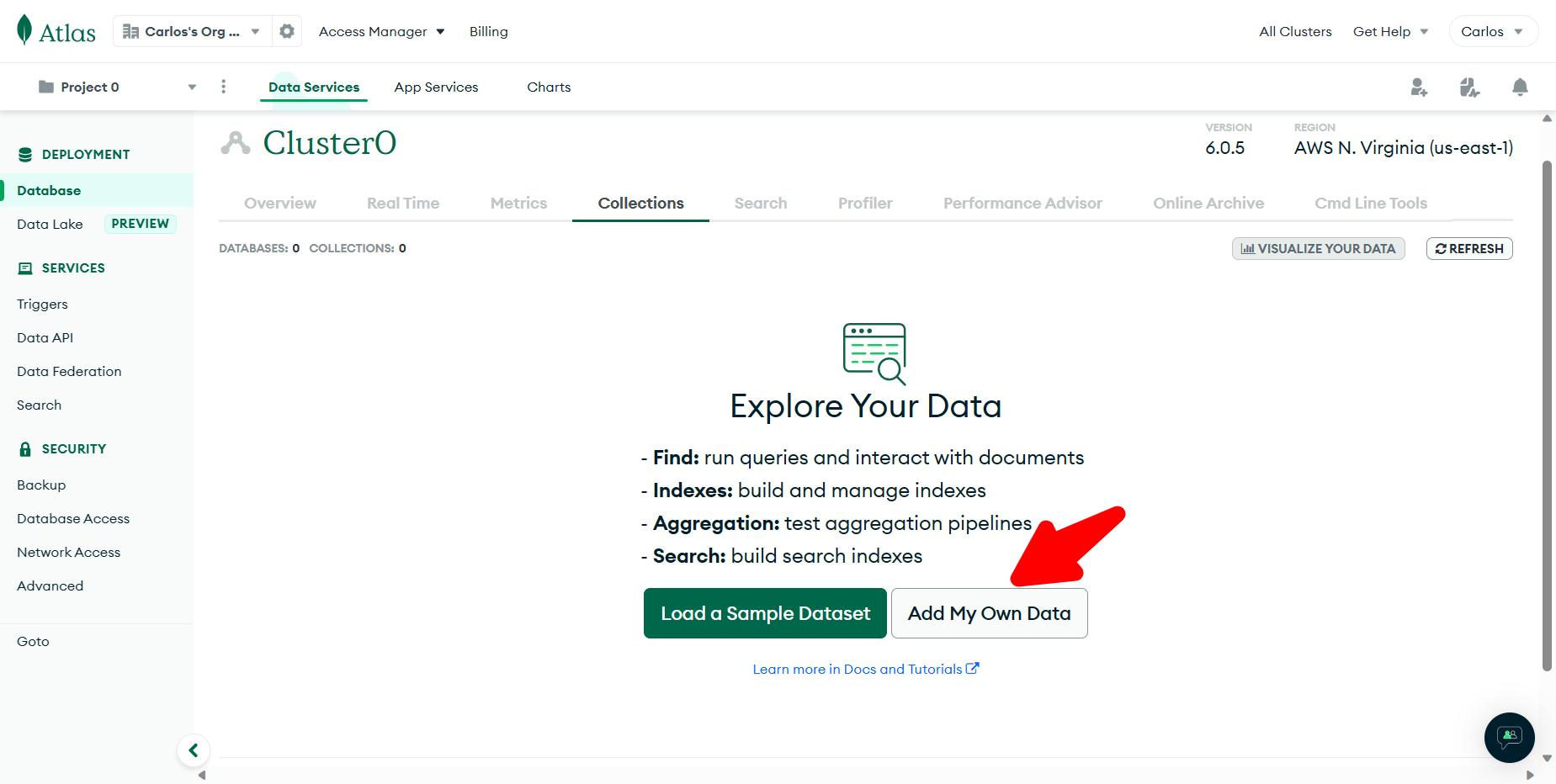This screenshot has width=1556, height=784.
Task: Click the Services section icon
Action: point(25,268)
